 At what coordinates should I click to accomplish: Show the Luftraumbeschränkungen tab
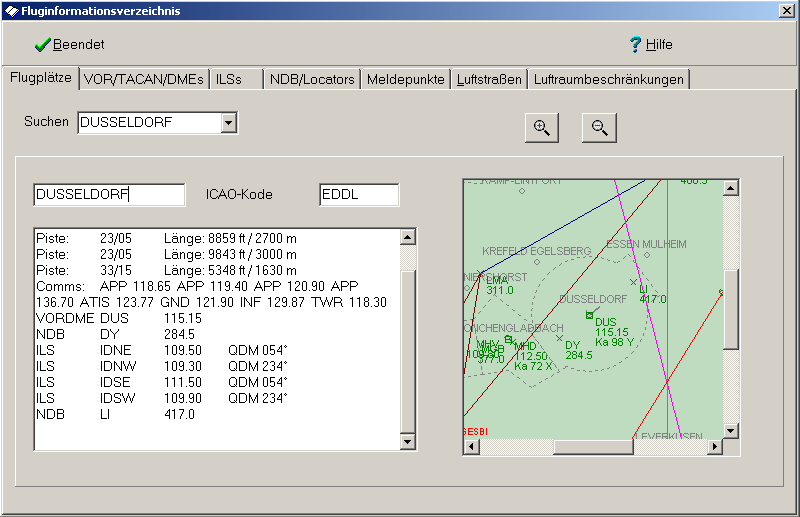[609, 80]
